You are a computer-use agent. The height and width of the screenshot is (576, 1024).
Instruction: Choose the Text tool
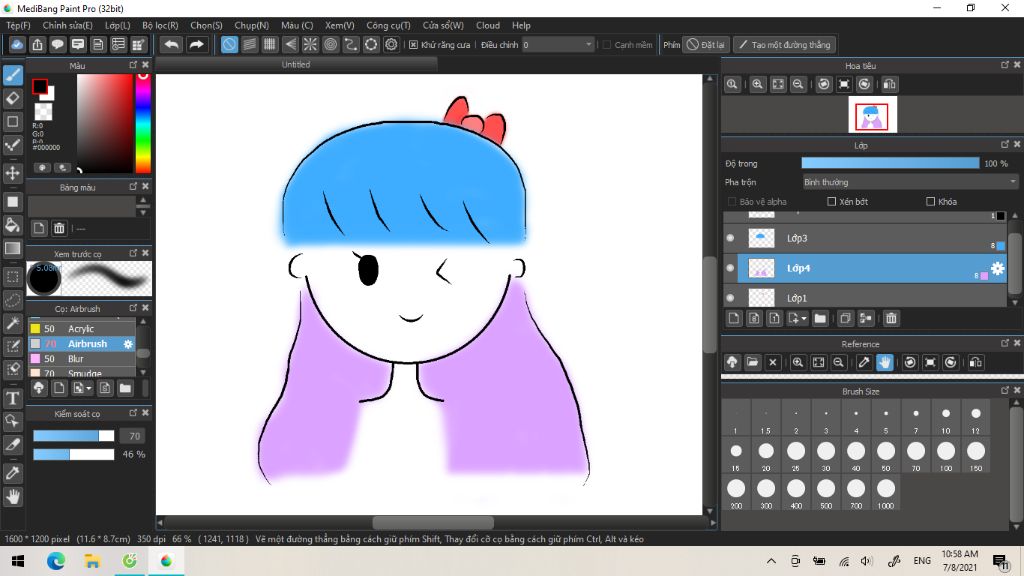(x=13, y=398)
